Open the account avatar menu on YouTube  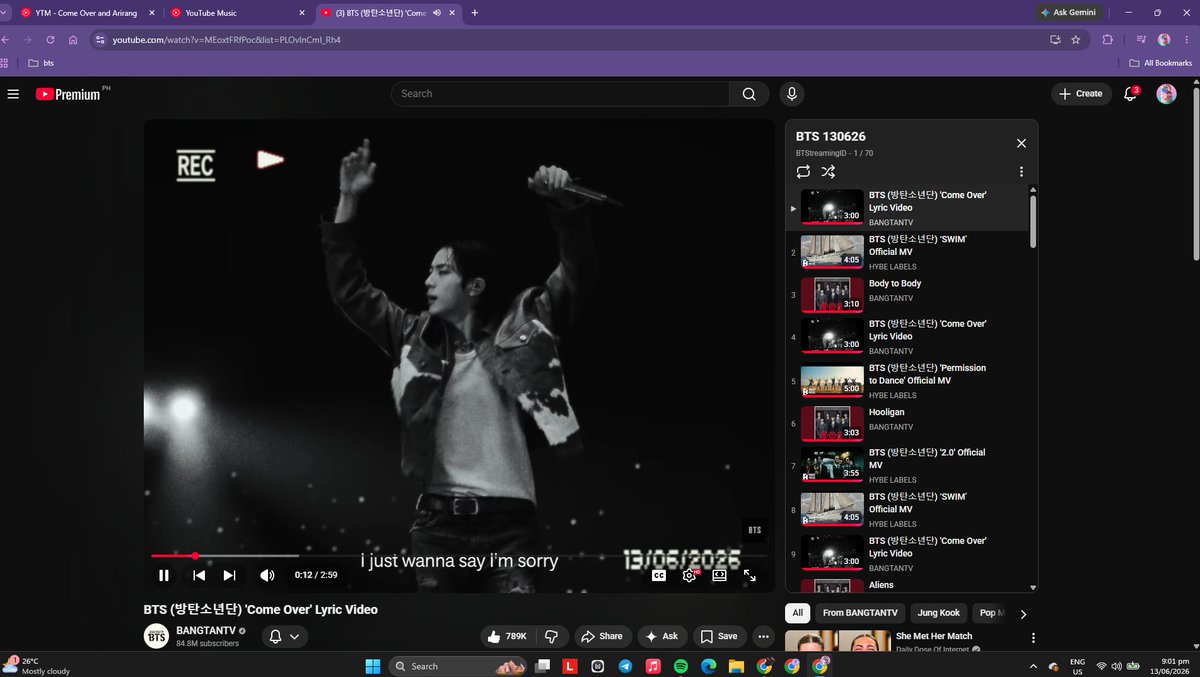1166,94
